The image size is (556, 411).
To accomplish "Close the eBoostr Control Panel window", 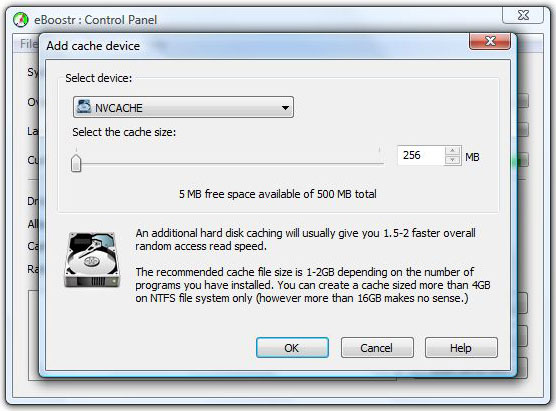I will pyautogui.click(x=523, y=15).
